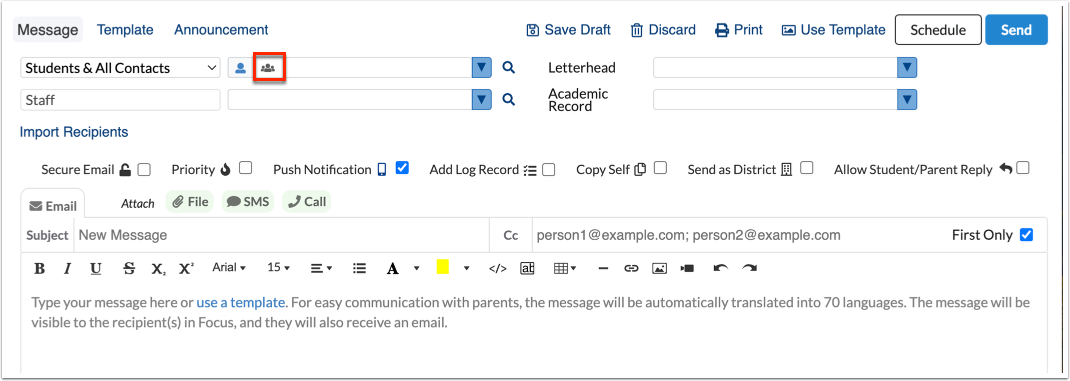Click the single student recipient icon
Screen dimensions: 1070x381
point(240,68)
